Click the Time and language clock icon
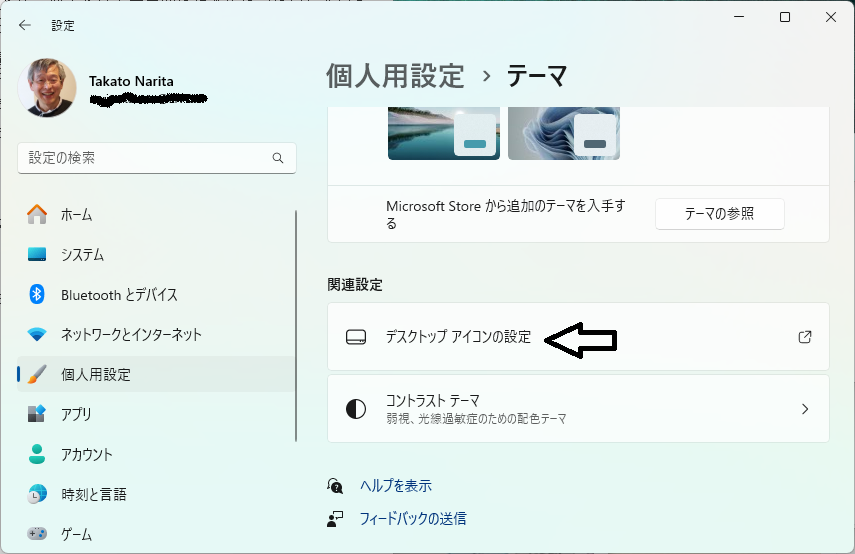 click(37, 494)
